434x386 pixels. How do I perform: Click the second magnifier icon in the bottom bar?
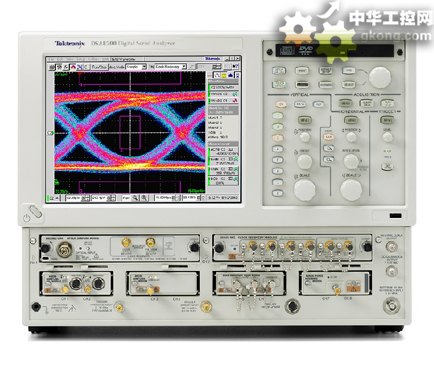click(x=144, y=198)
